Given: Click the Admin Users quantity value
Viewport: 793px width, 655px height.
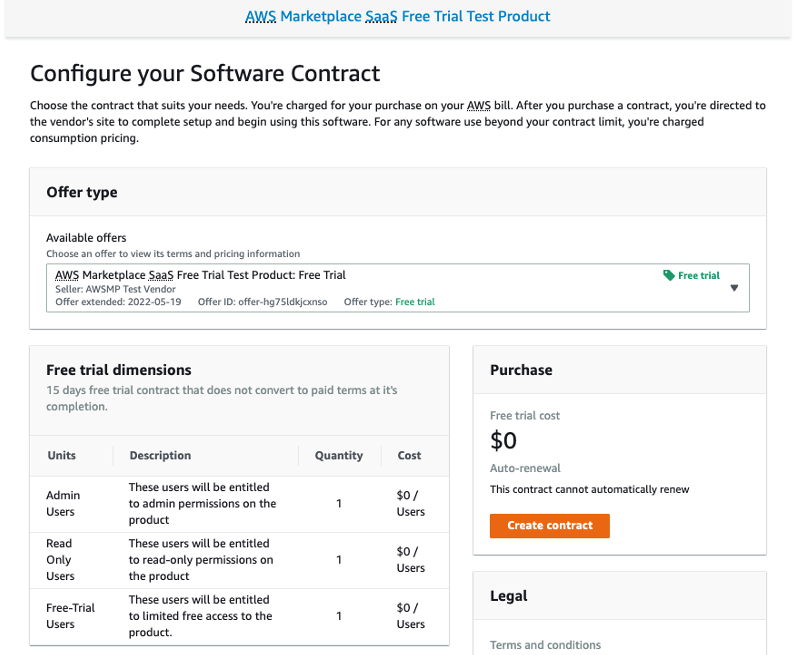Looking at the screenshot, I should coord(339,503).
